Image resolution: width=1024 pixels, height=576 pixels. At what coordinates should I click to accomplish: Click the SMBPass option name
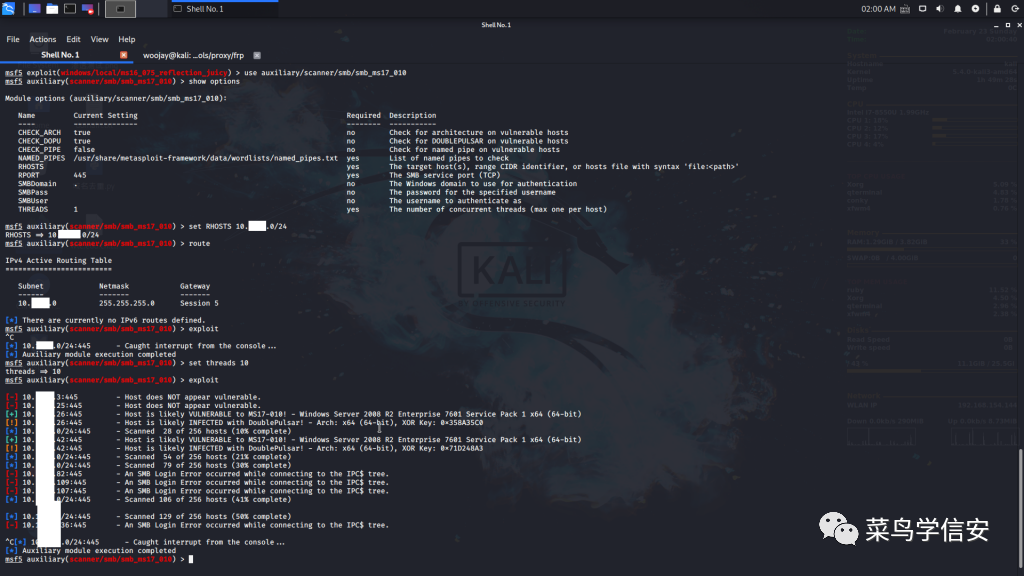point(33,192)
